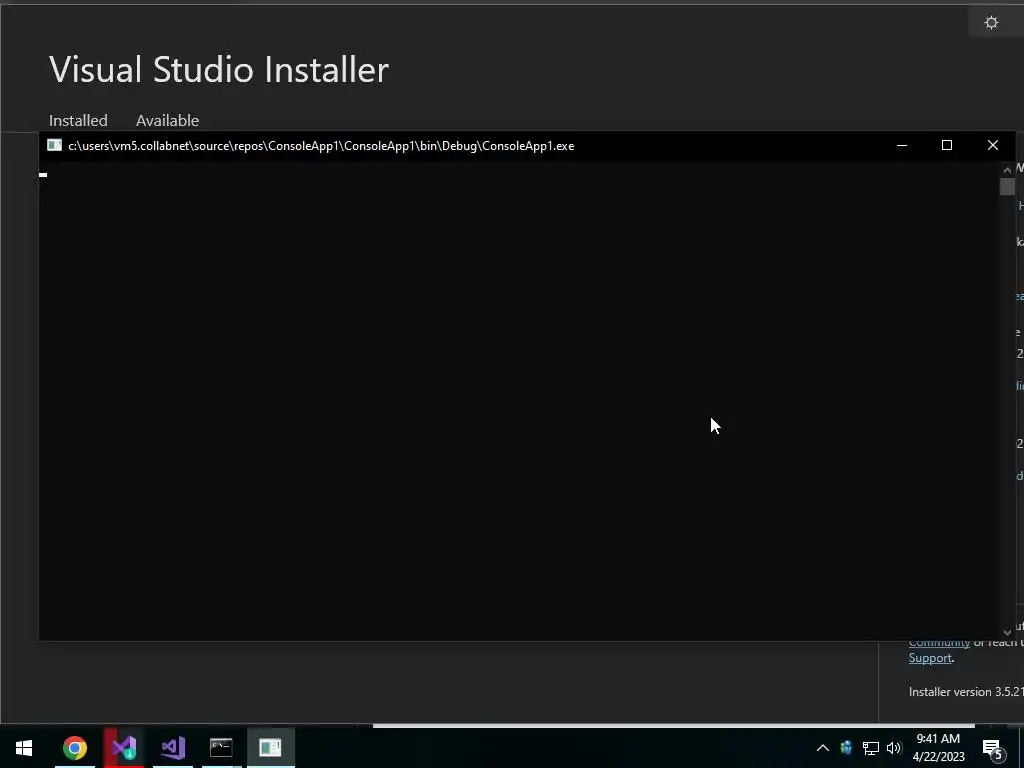
Task: Maximize the ConsoleApp1.exe console window
Action: click(x=947, y=146)
